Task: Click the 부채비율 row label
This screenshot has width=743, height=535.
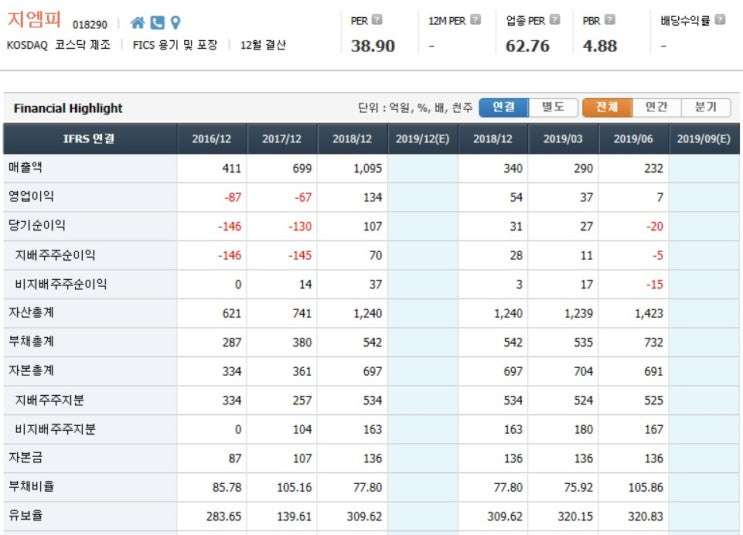Action: (31, 486)
